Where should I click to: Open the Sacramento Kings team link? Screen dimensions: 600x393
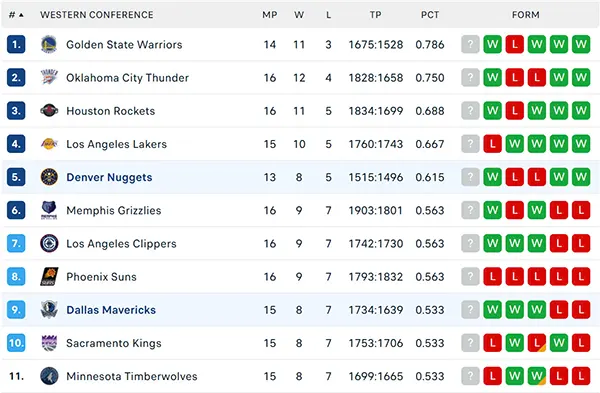click(114, 343)
